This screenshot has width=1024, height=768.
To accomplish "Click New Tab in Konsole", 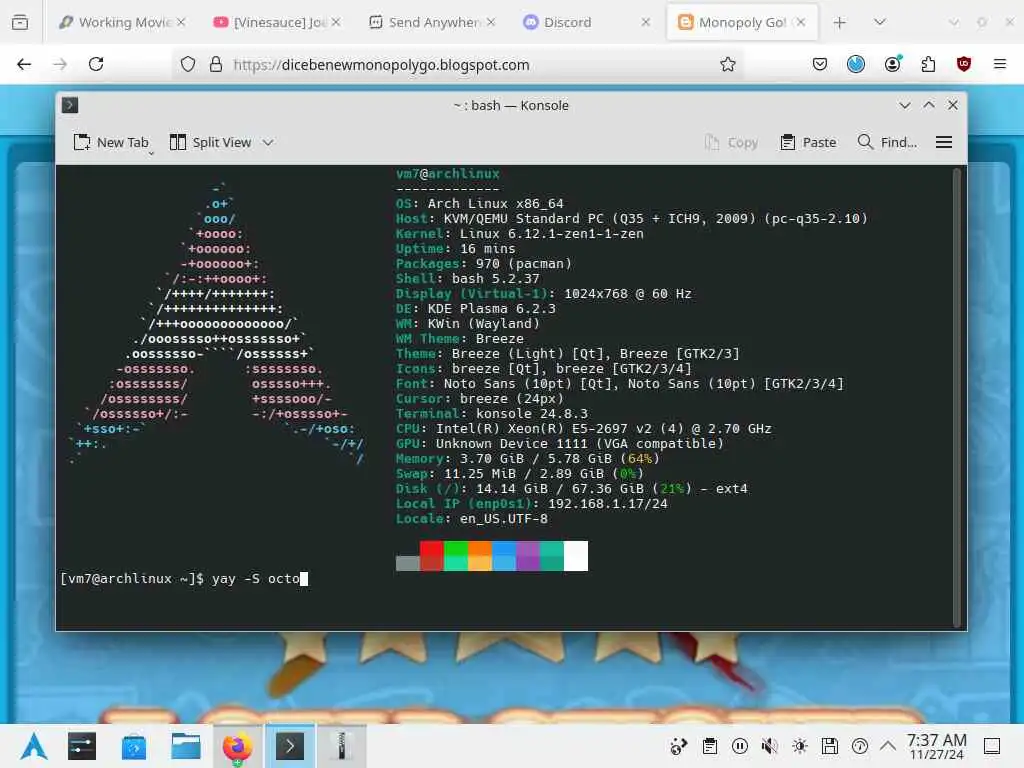I will (x=111, y=142).
